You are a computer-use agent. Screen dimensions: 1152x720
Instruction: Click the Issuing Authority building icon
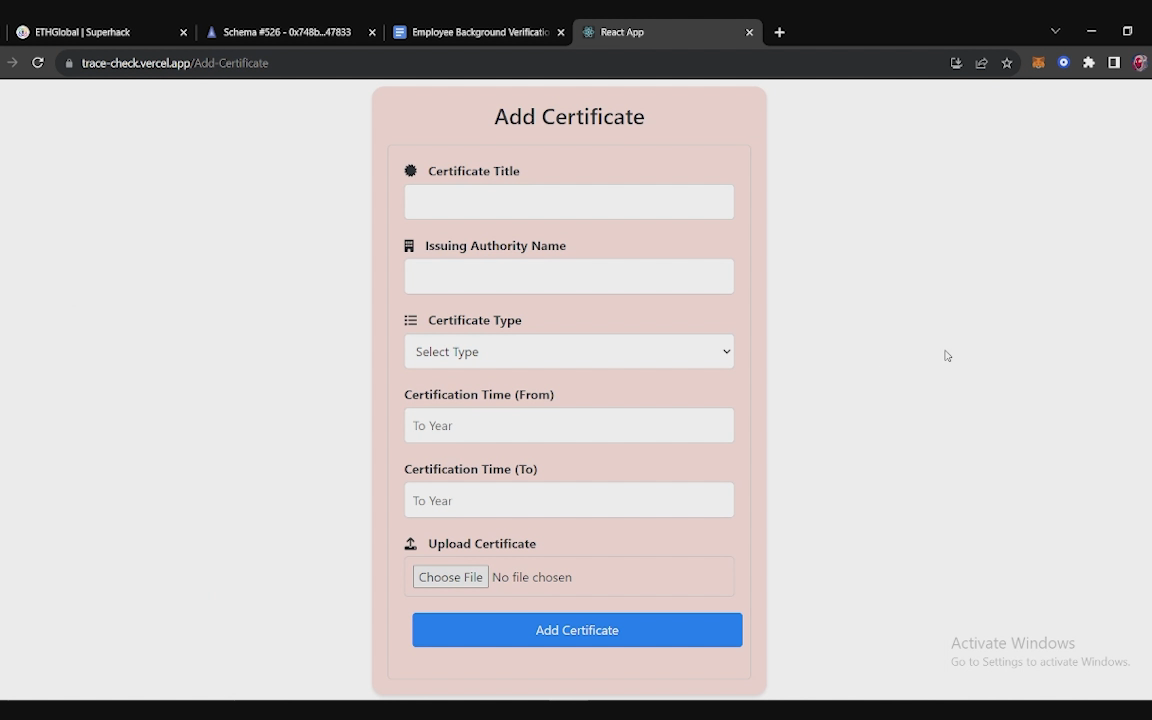coord(409,246)
